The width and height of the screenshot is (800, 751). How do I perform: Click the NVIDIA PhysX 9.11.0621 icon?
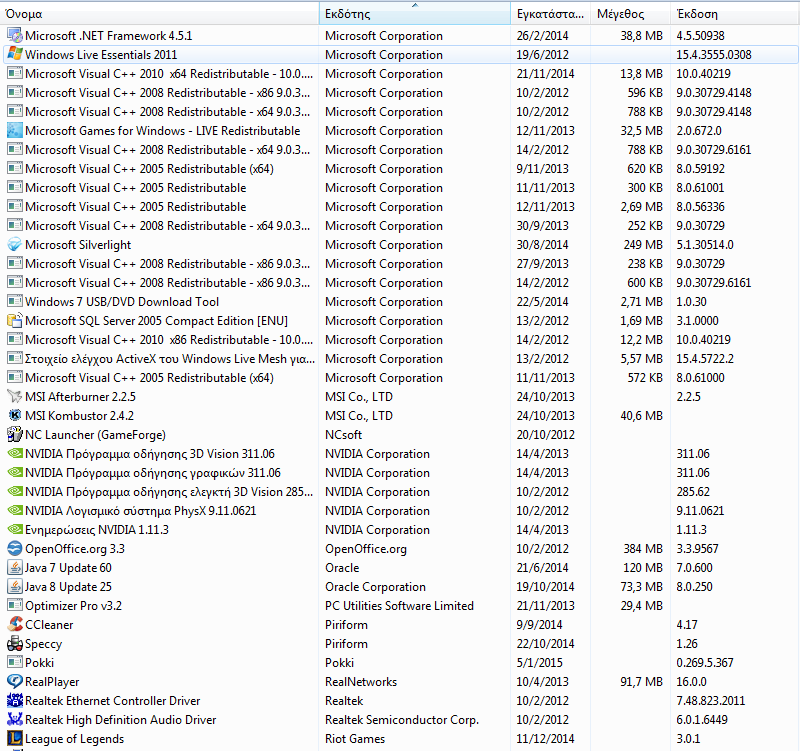pyautogui.click(x=15, y=511)
